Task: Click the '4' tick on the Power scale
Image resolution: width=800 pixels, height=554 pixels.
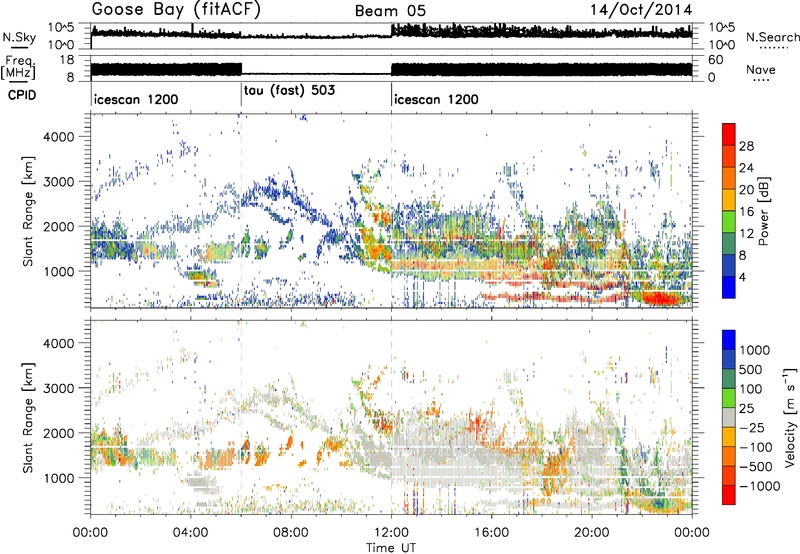Action: 742,277
